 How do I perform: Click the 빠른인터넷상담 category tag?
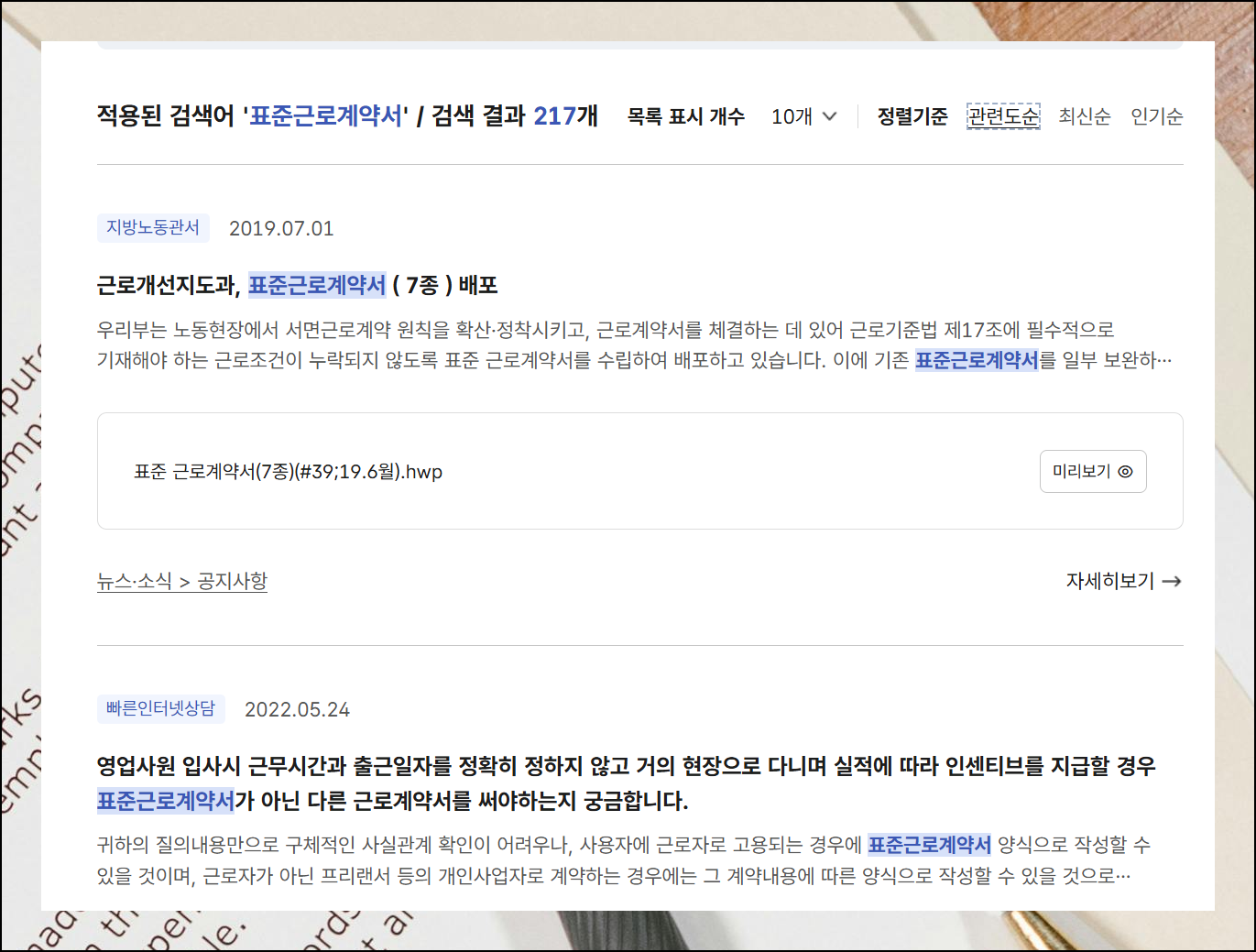point(161,708)
